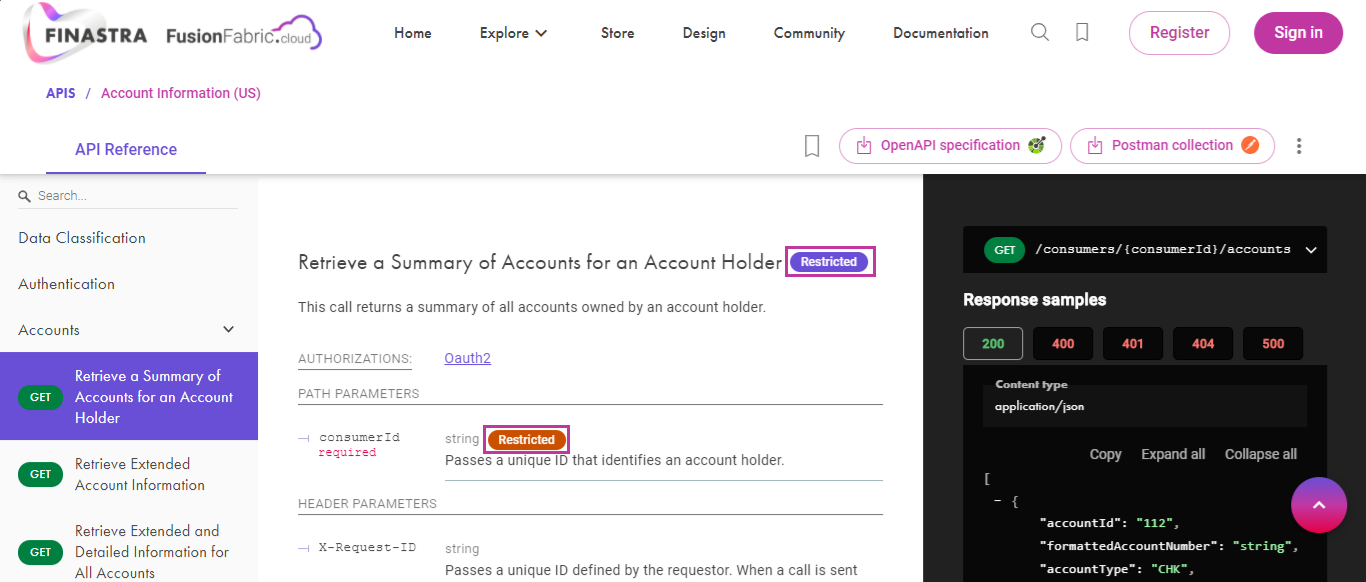Bookmark this API using the icon beside OpenAPI specification
Viewport: 1366px width, 582px height.
click(812, 146)
